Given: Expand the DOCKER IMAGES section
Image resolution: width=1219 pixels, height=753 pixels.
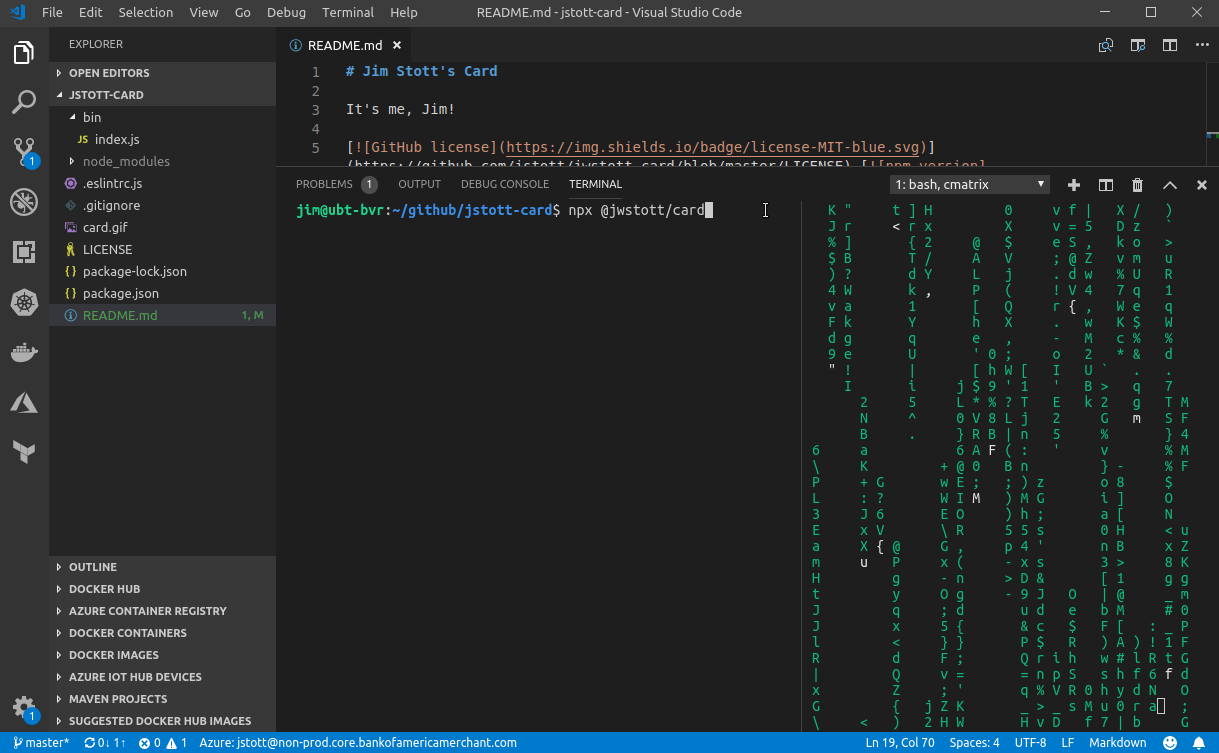Looking at the screenshot, I should (x=162, y=655).
